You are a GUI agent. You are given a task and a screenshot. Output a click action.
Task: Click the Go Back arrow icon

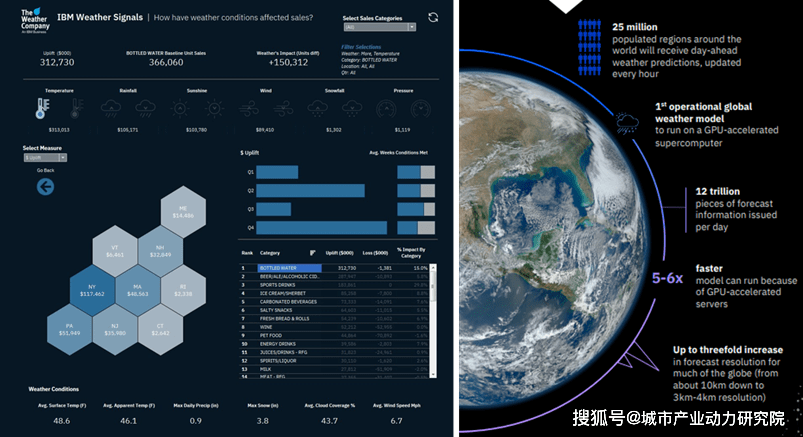[x=45, y=186]
